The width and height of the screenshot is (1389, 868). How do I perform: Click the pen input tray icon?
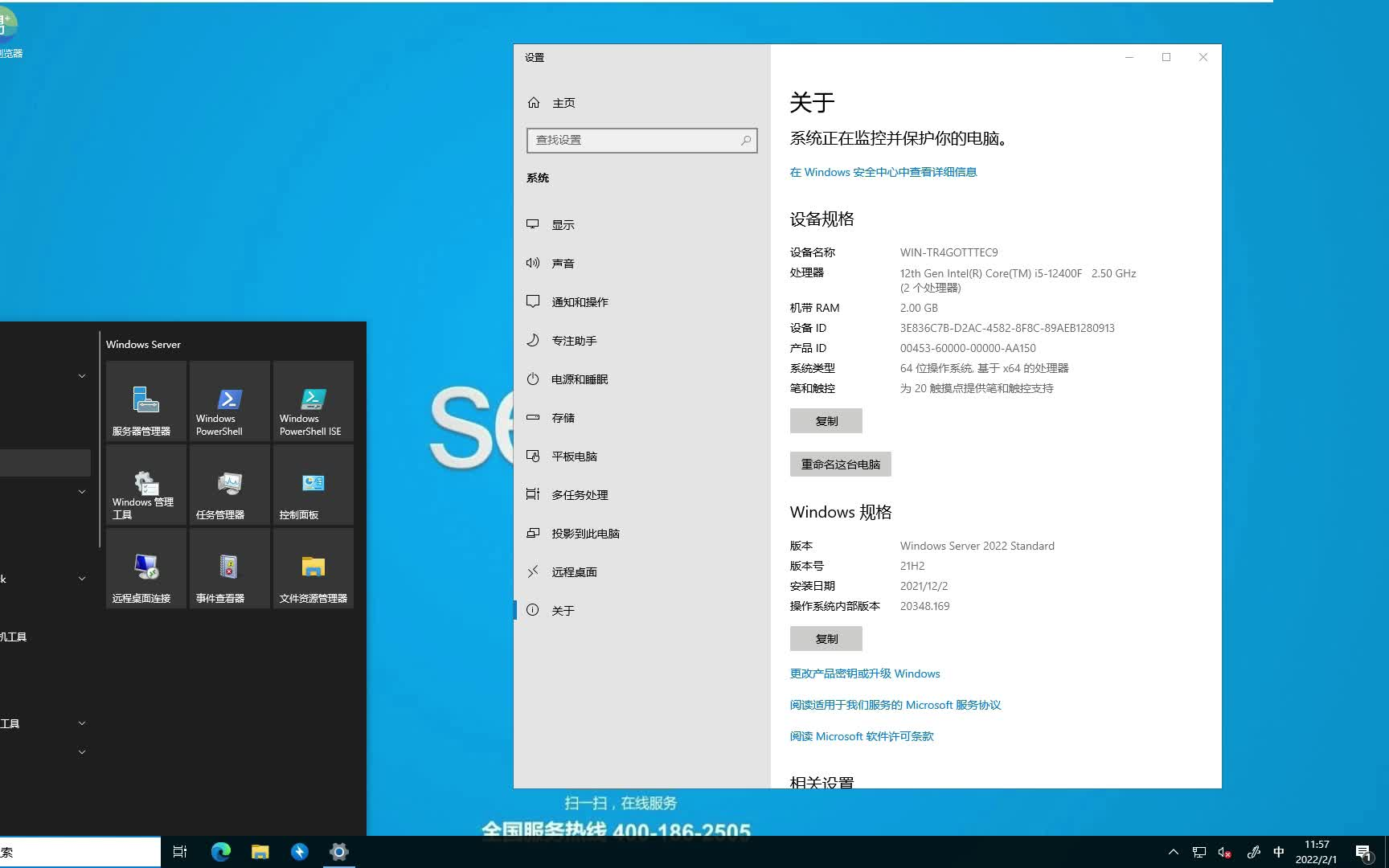tap(1253, 852)
